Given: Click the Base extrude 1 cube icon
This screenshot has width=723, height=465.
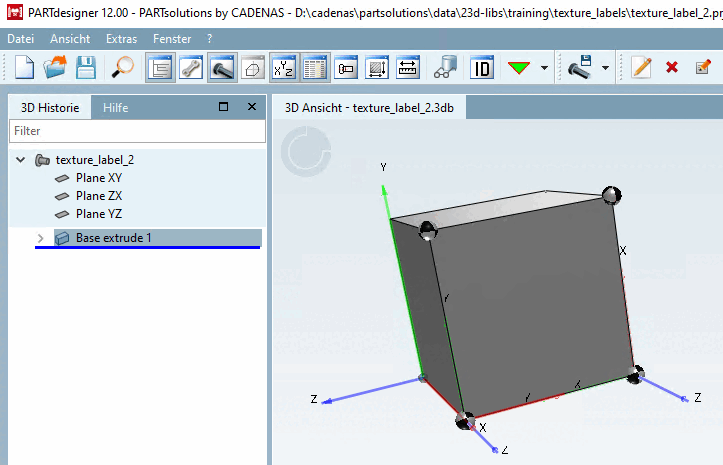Looking at the screenshot, I should [62, 238].
